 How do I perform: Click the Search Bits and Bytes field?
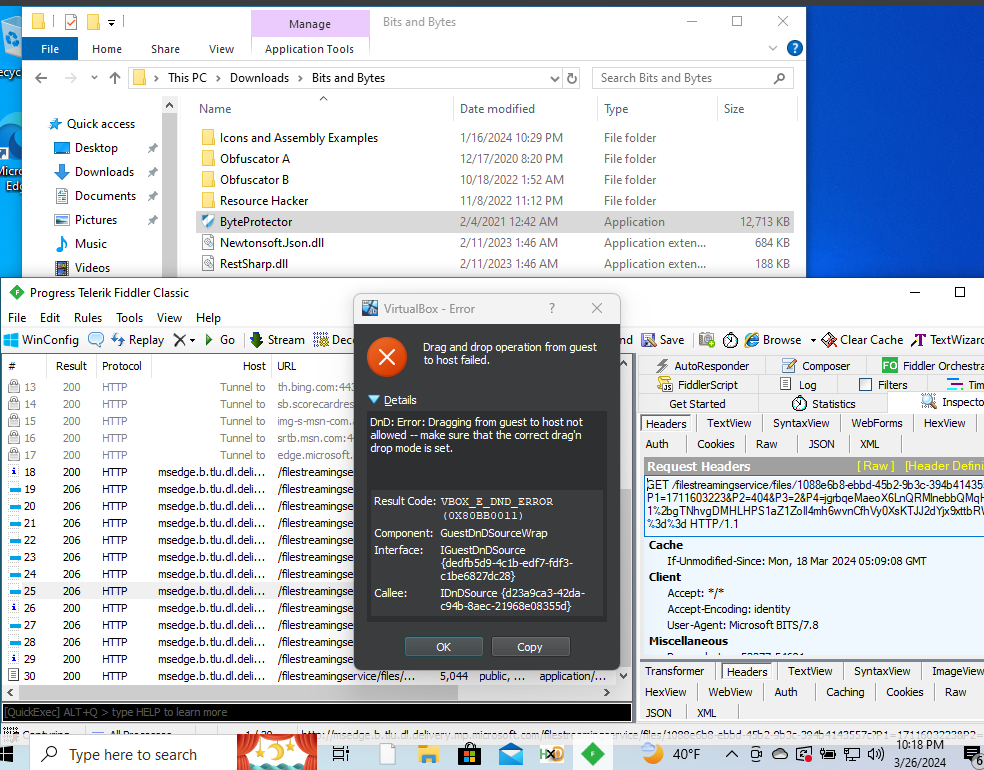[692, 78]
